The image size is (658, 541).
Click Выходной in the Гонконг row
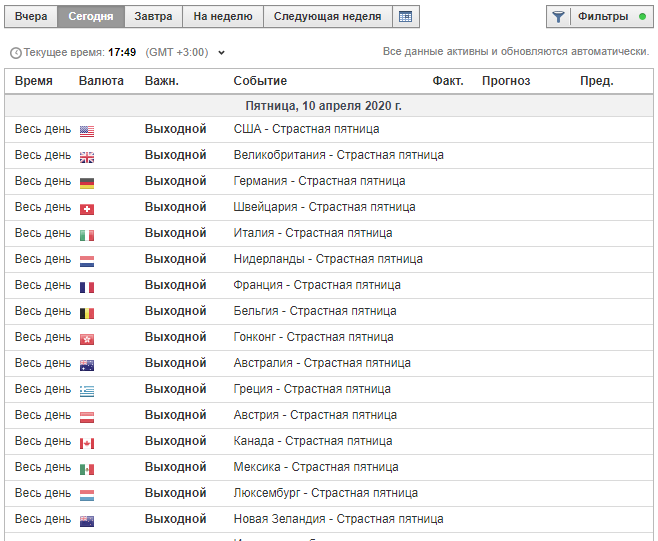click(175, 337)
